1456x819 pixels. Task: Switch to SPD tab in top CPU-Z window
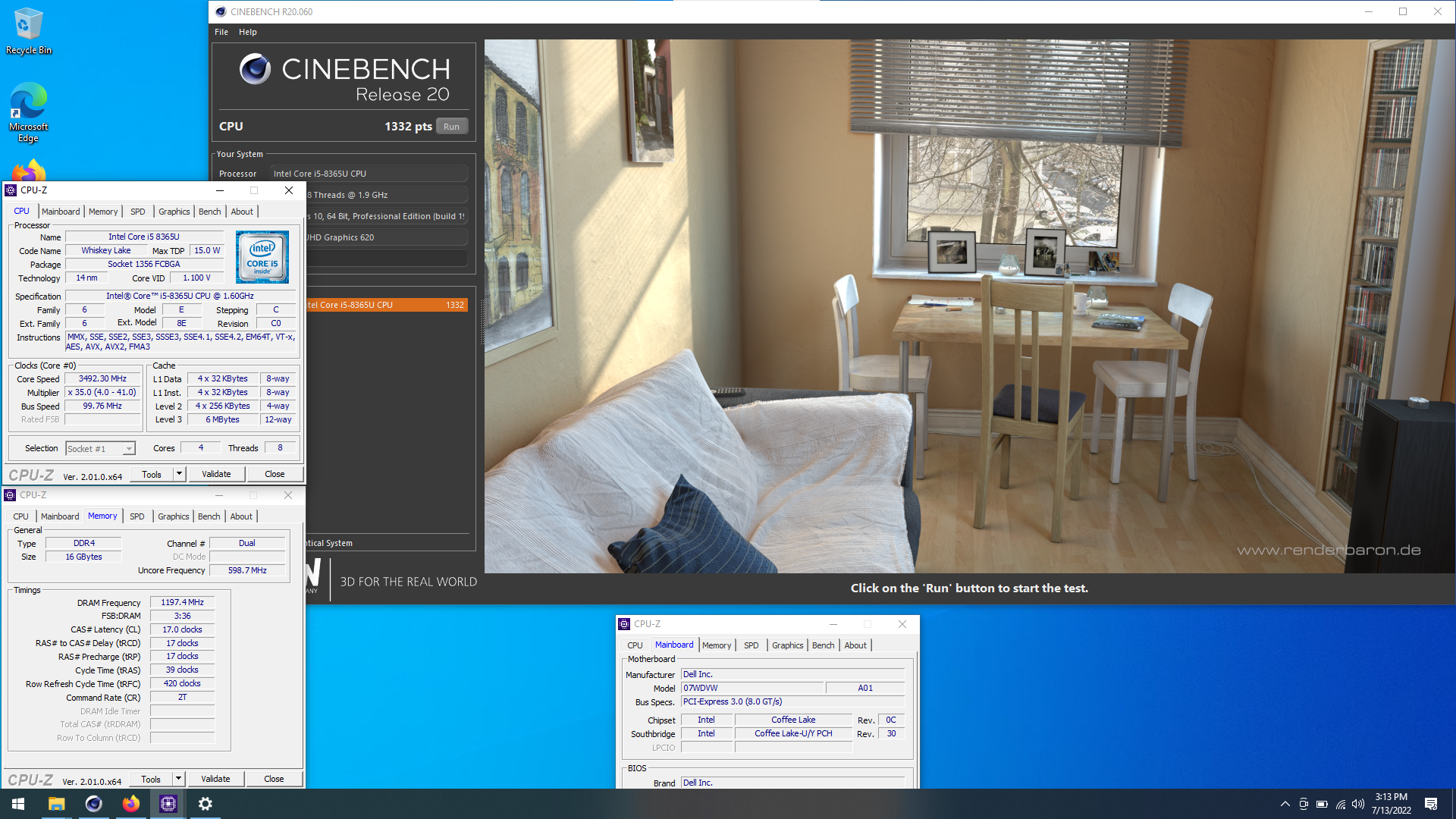click(138, 212)
